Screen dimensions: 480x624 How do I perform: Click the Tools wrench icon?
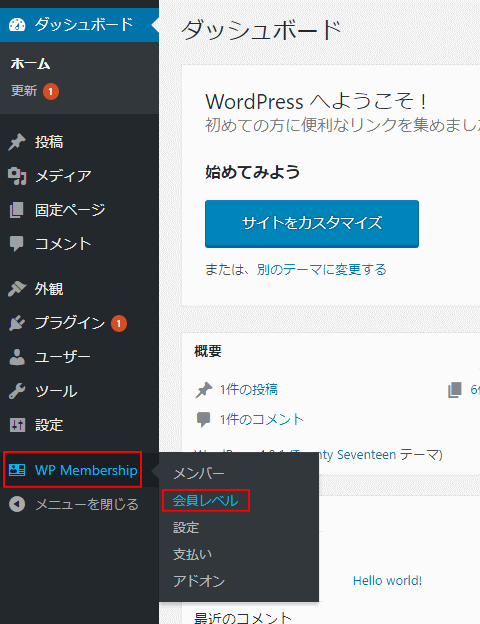click(17, 391)
